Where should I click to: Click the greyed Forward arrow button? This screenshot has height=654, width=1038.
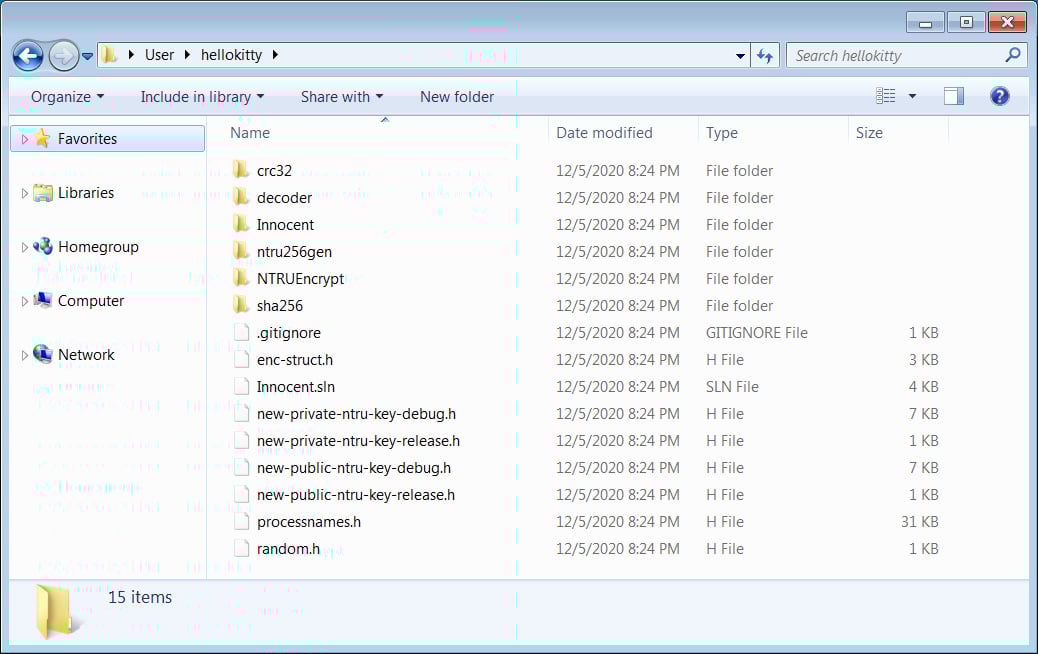(64, 56)
